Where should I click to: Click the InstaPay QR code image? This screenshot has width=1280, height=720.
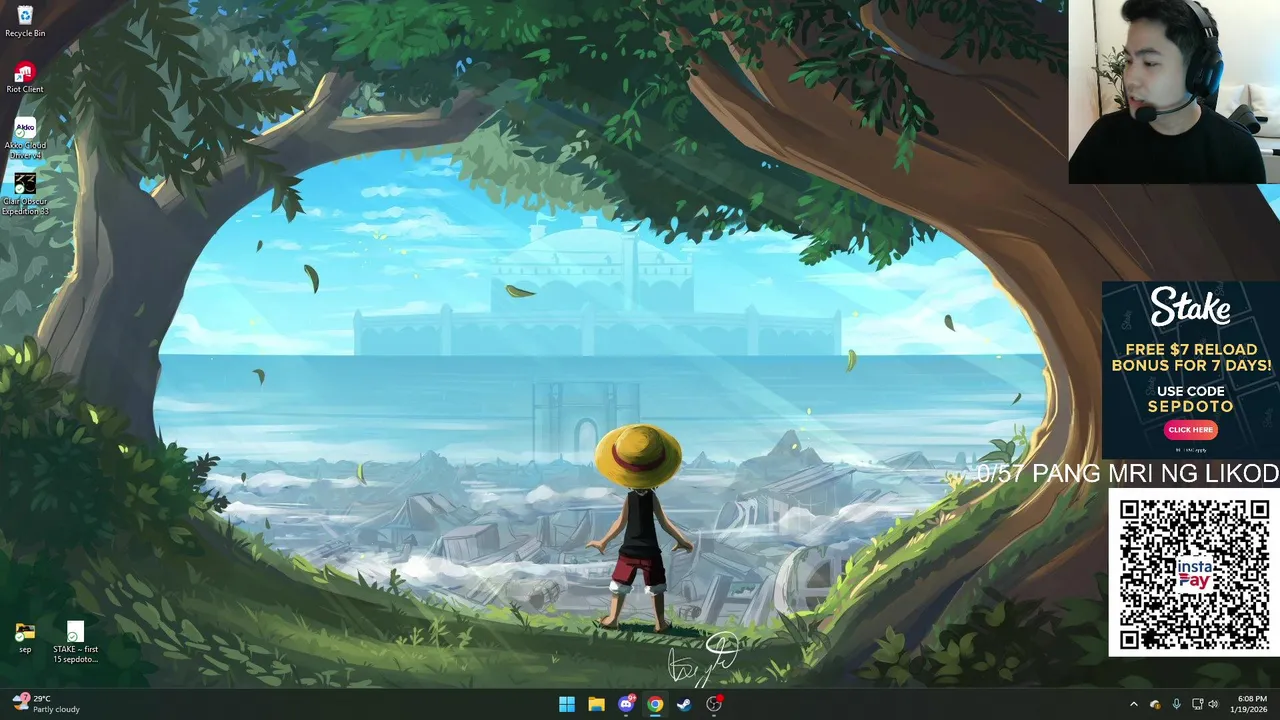(1194, 574)
